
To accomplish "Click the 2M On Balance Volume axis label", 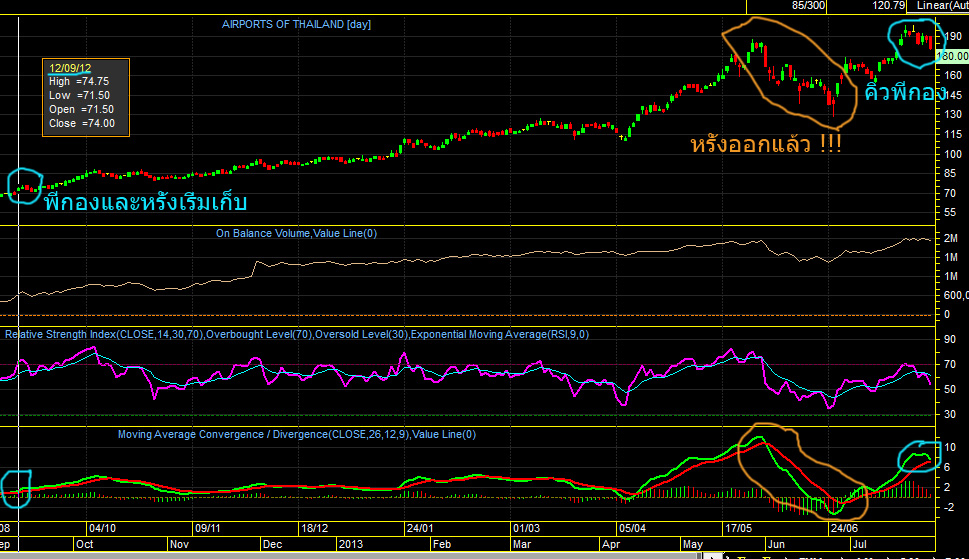I will (951, 238).
